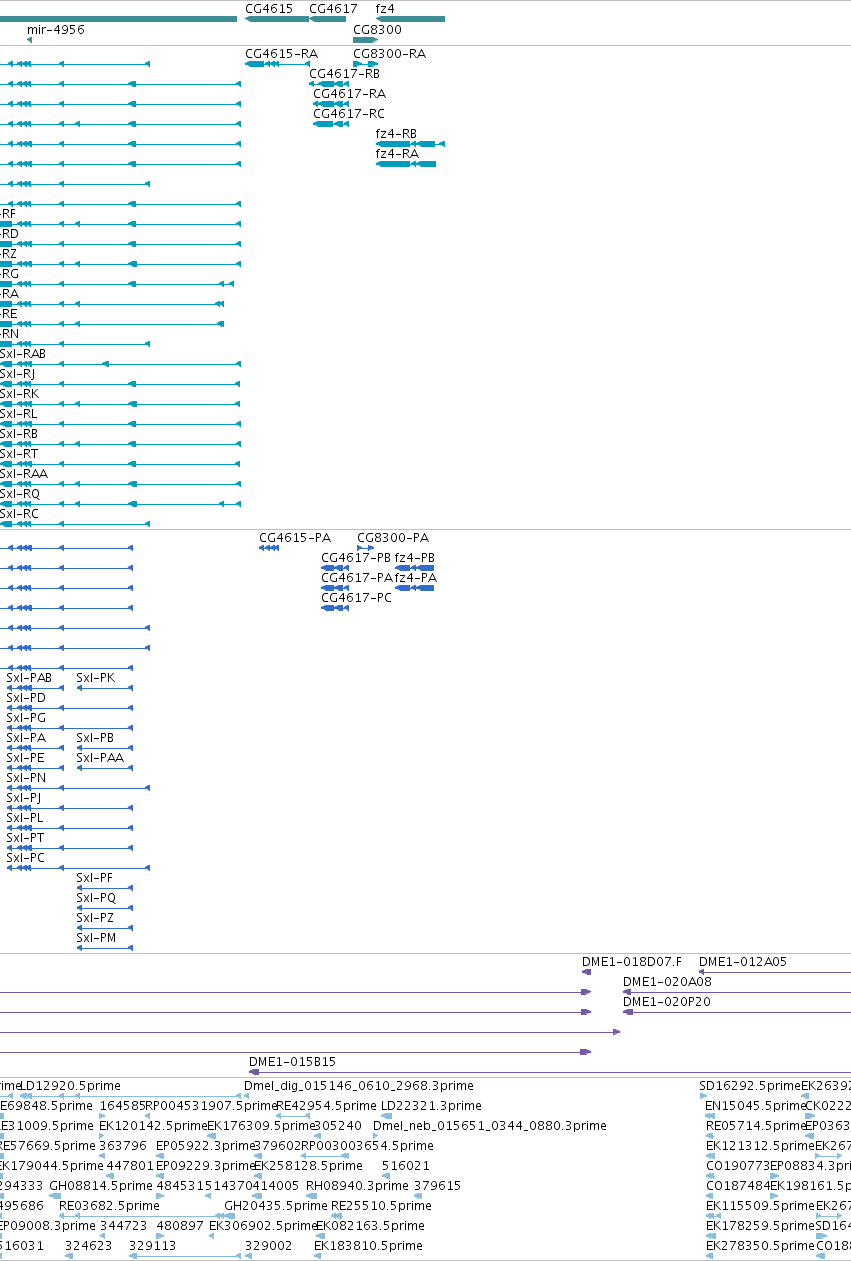The image size is (851, 1261).
Task: Select the Sxl-PAB protein label
Action: click(x=29, y=677)
